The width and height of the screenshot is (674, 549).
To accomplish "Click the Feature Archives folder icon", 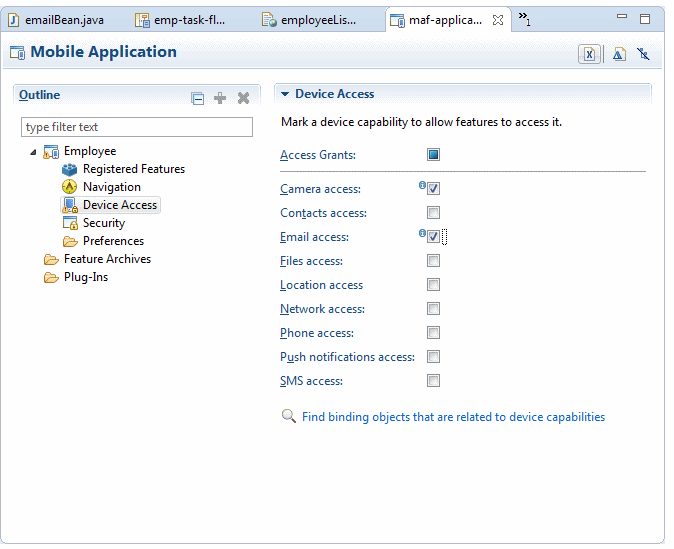I will [x=51, y=259].
